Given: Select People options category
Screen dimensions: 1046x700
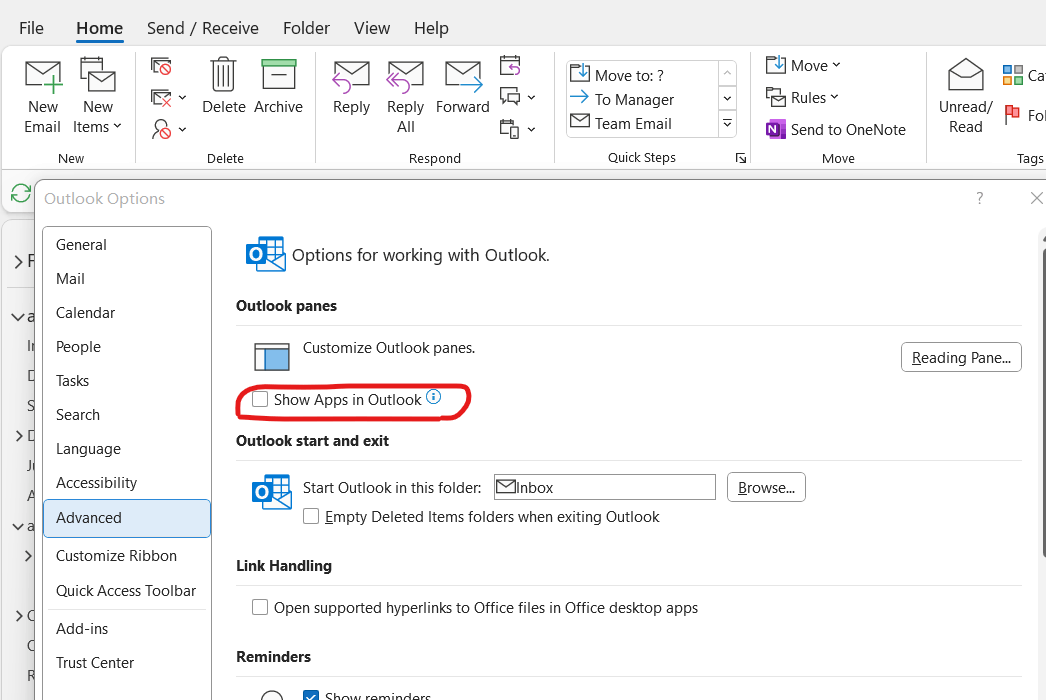Looking at the screenshot, I should pyautogui.click(x=127, y=347).
